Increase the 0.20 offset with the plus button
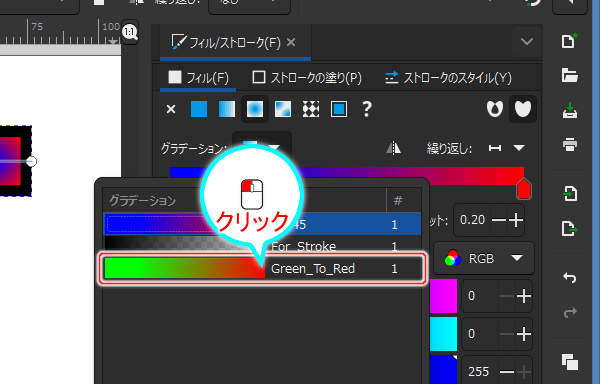Screen dimensions: 600x384 tap(515, 220)
